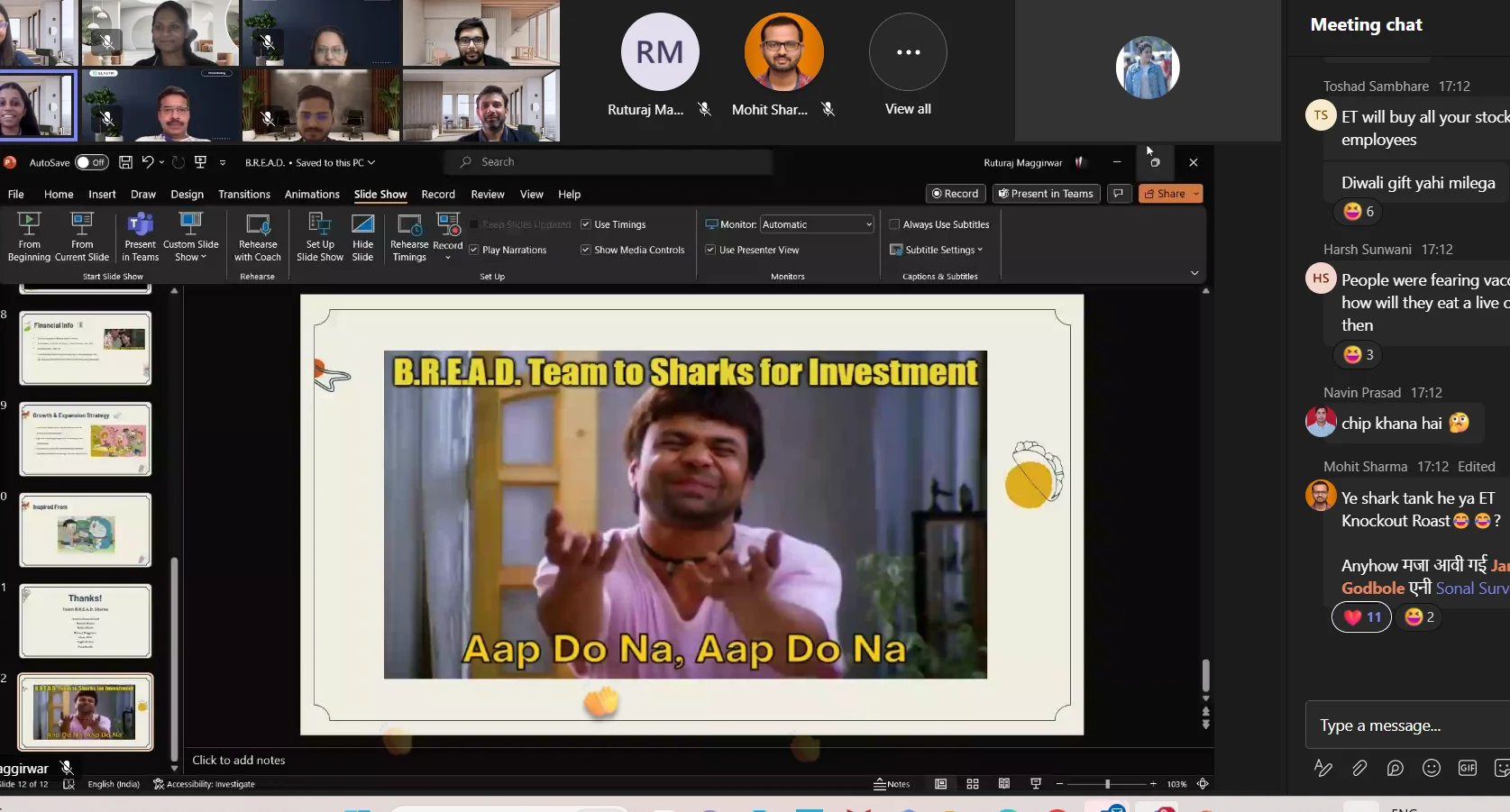Viewport: 1510px width, 812px height.
Task: Click the zoom in plus icon
Action: click(1153, 784)
